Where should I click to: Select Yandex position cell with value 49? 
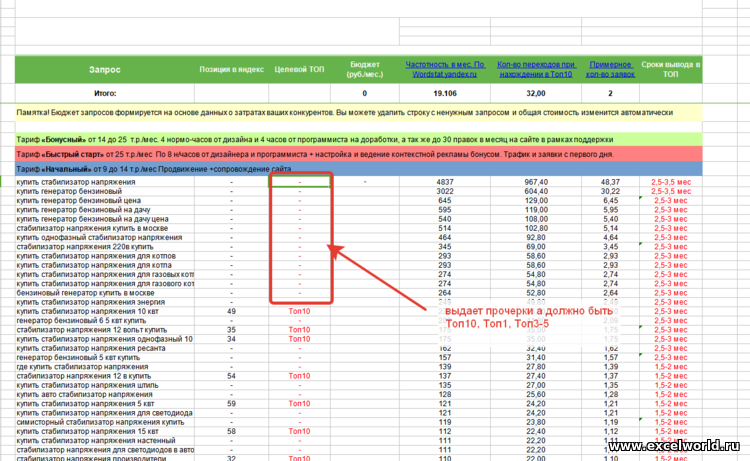(x=232, y=311)
